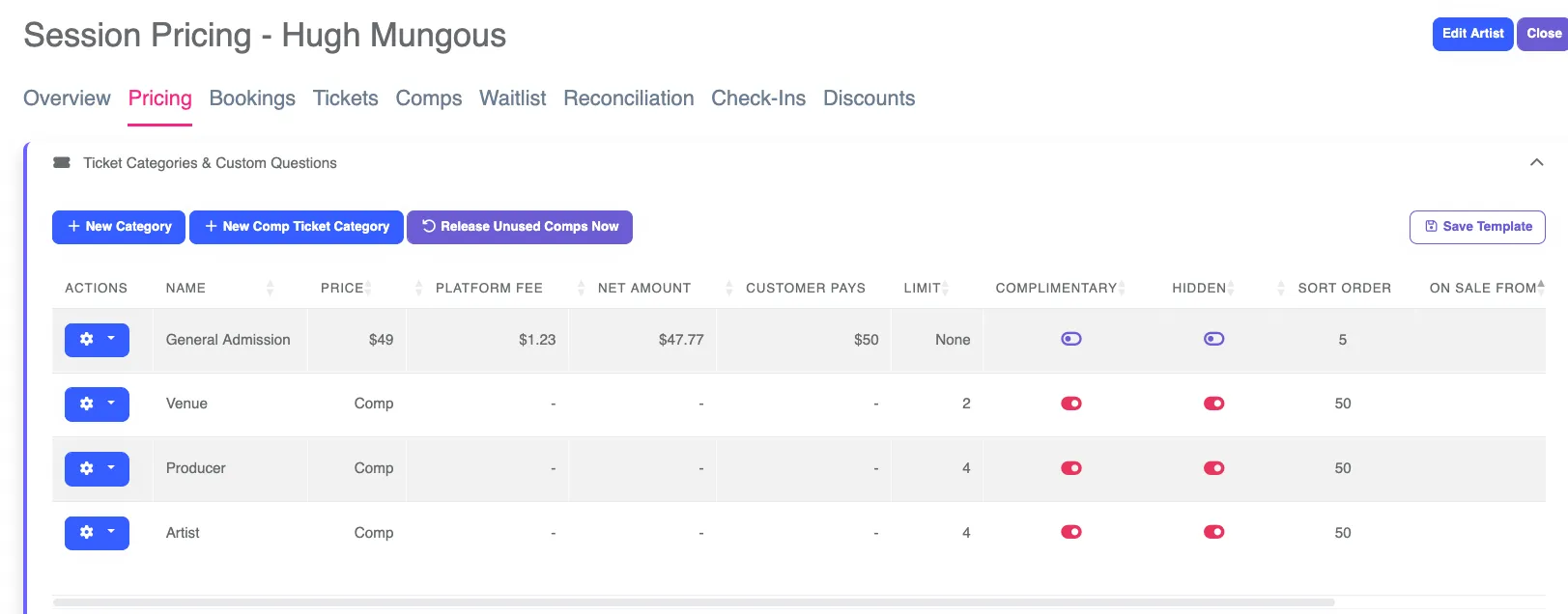The width and height of the screenshot is (1568, 614).
Task: Switch to the Overview tab
Action: tap(67, 98)
